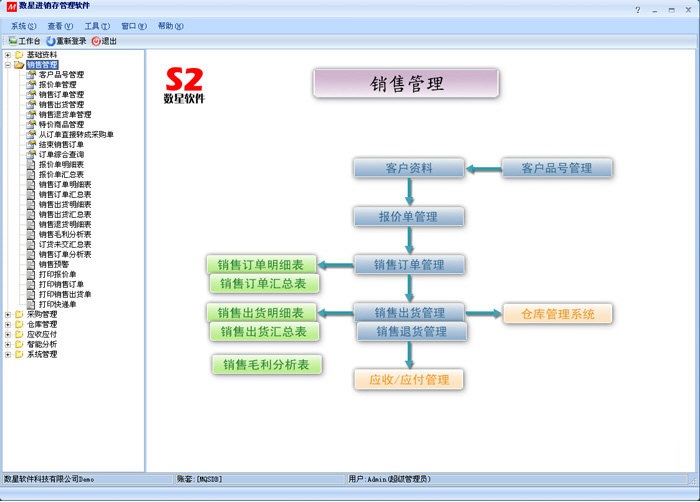This screenshot has height=502, width=700.
Task: Open the 工具 menu
Action: [x=97, y=26]
